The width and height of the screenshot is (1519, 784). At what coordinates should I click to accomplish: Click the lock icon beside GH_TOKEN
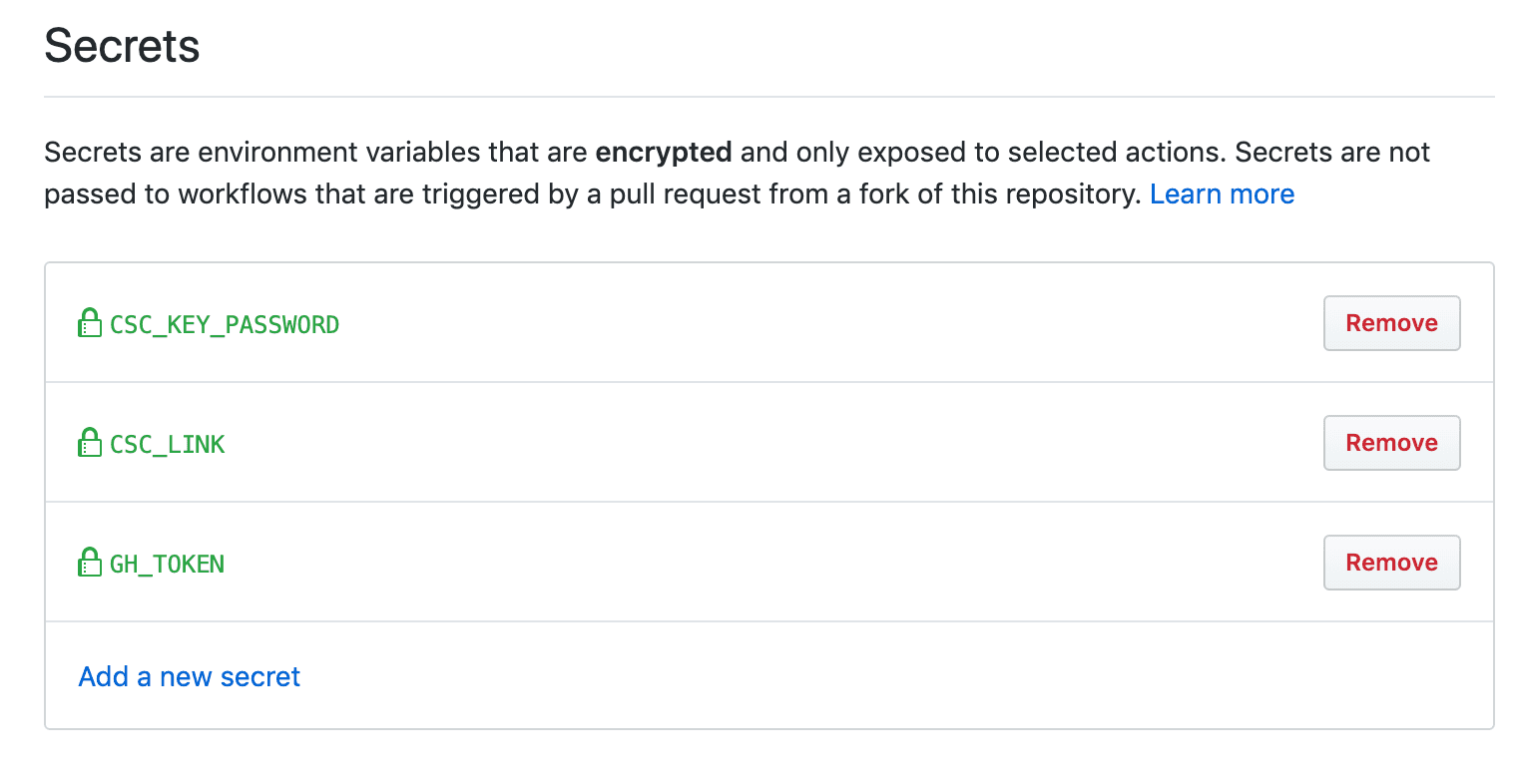click(90, 563)
